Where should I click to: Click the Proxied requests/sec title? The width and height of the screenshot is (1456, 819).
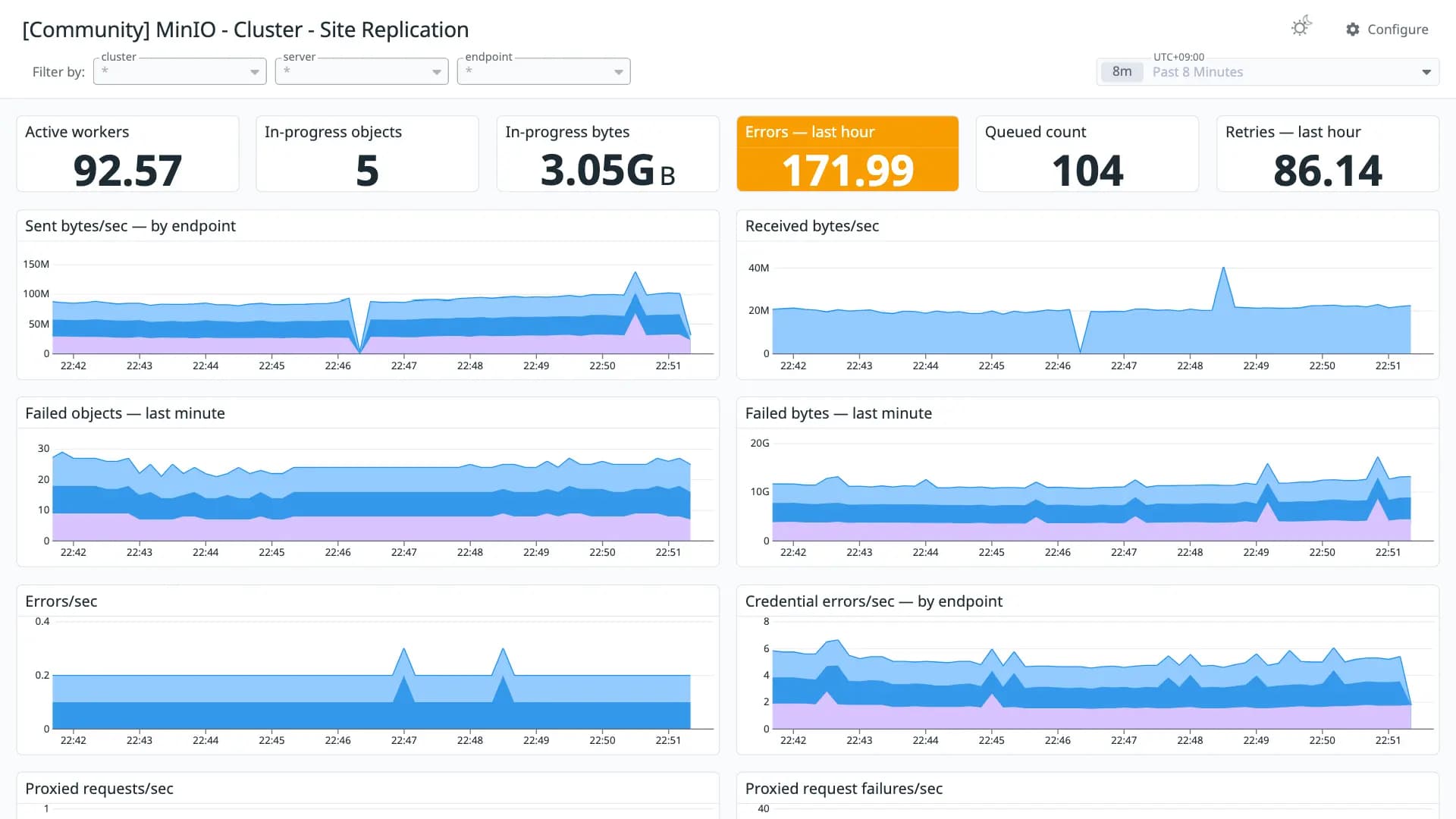[x=99, y=789]
